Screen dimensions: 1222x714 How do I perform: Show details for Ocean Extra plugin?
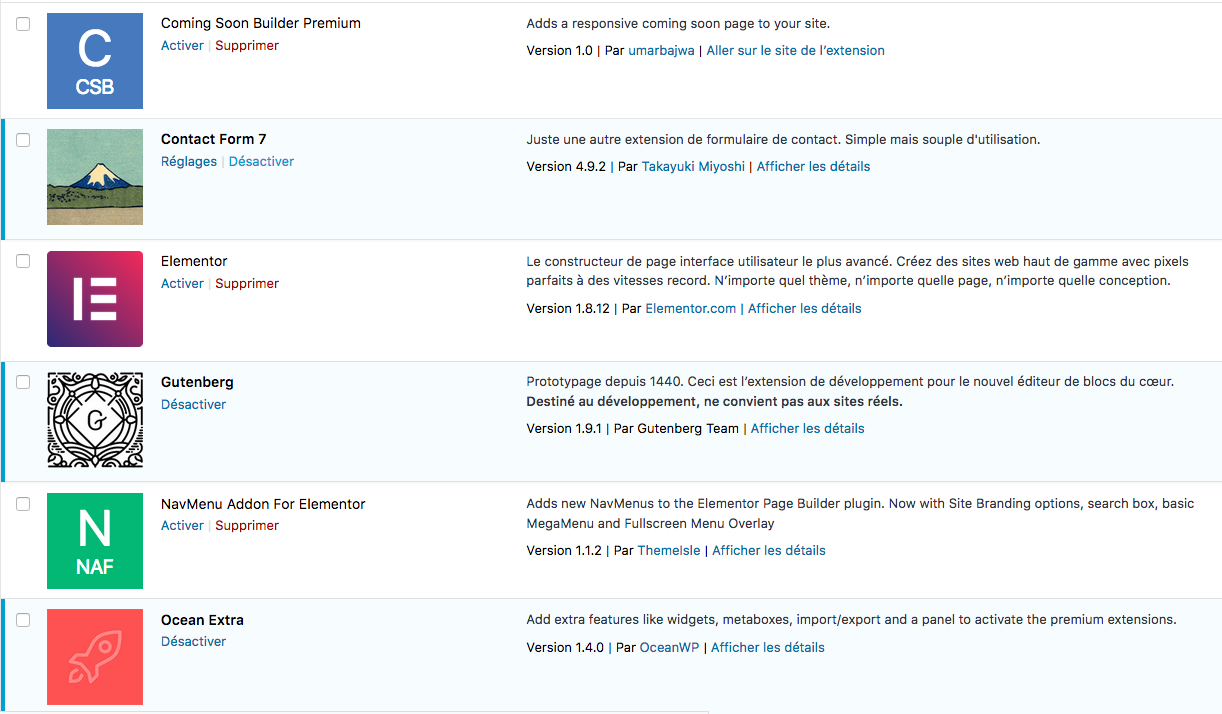click(767, 648)
